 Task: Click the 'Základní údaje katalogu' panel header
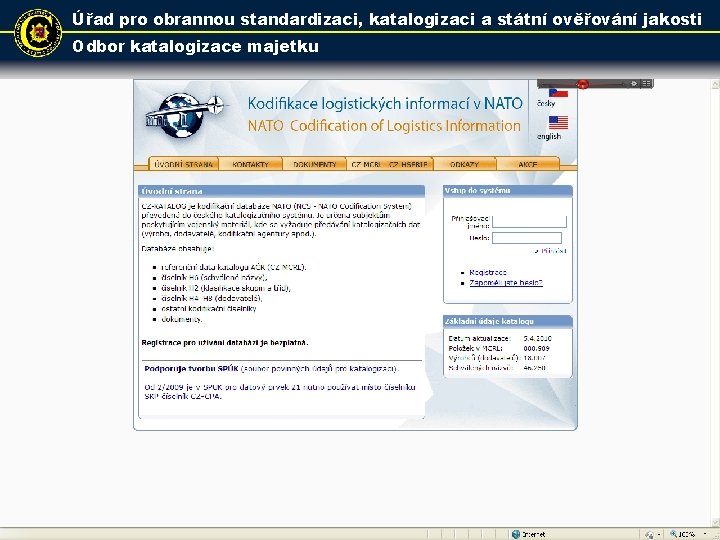(x=508, y=321)
